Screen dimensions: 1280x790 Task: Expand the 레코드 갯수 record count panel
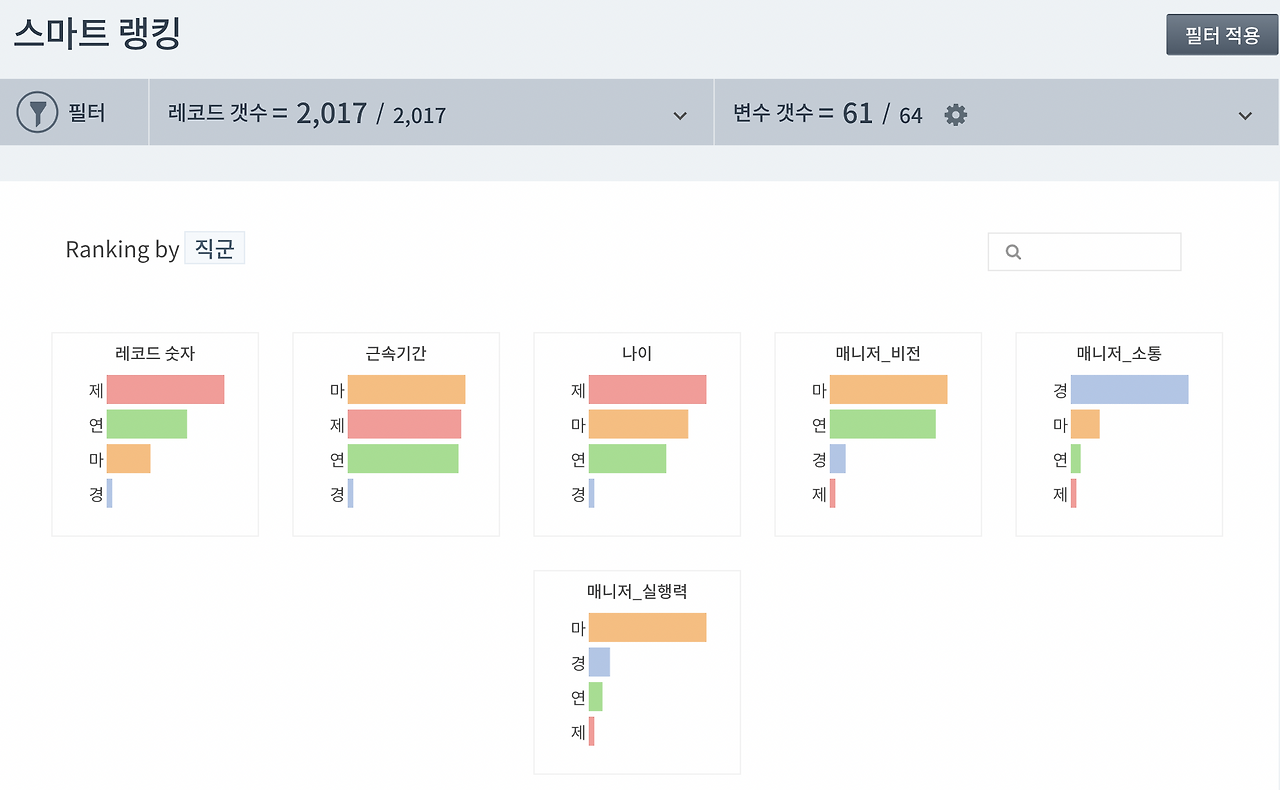click(681, 114)
